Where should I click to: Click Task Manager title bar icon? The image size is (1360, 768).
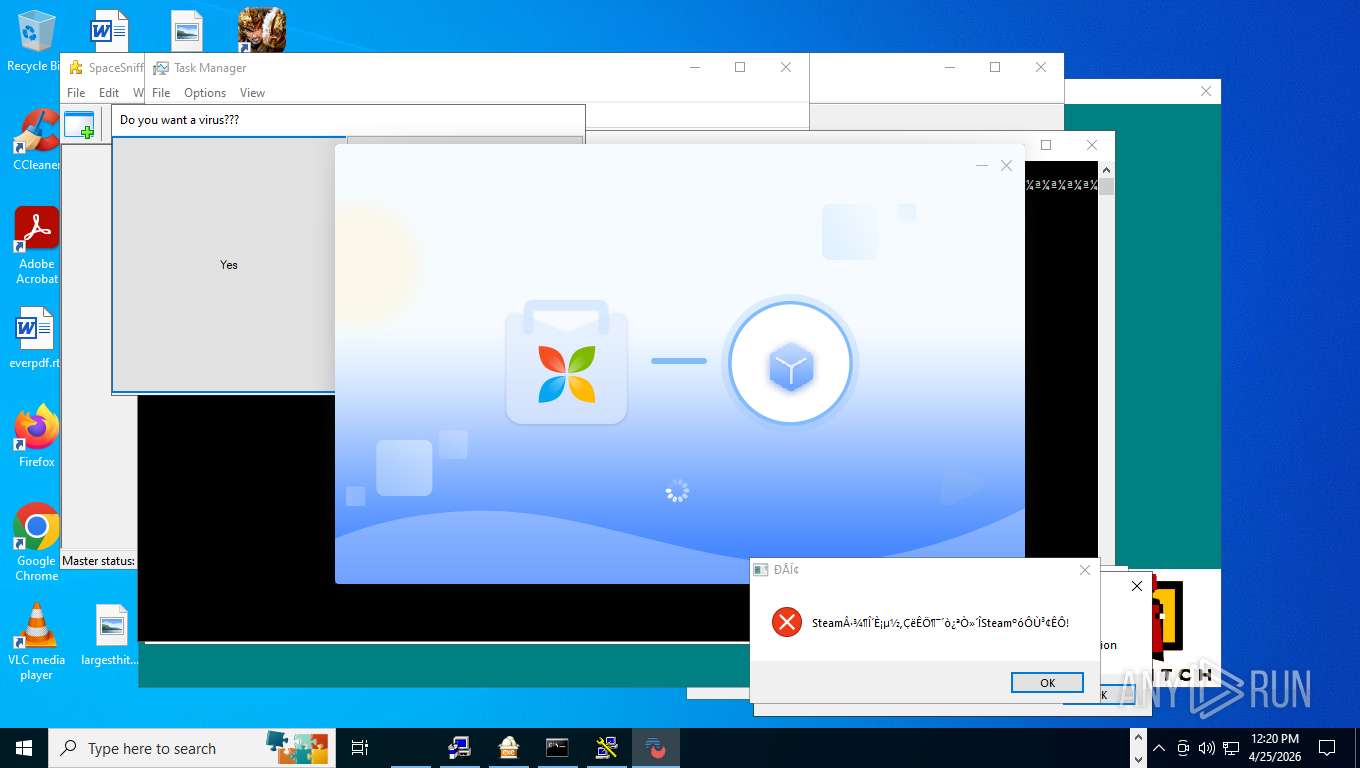[160, 68]
